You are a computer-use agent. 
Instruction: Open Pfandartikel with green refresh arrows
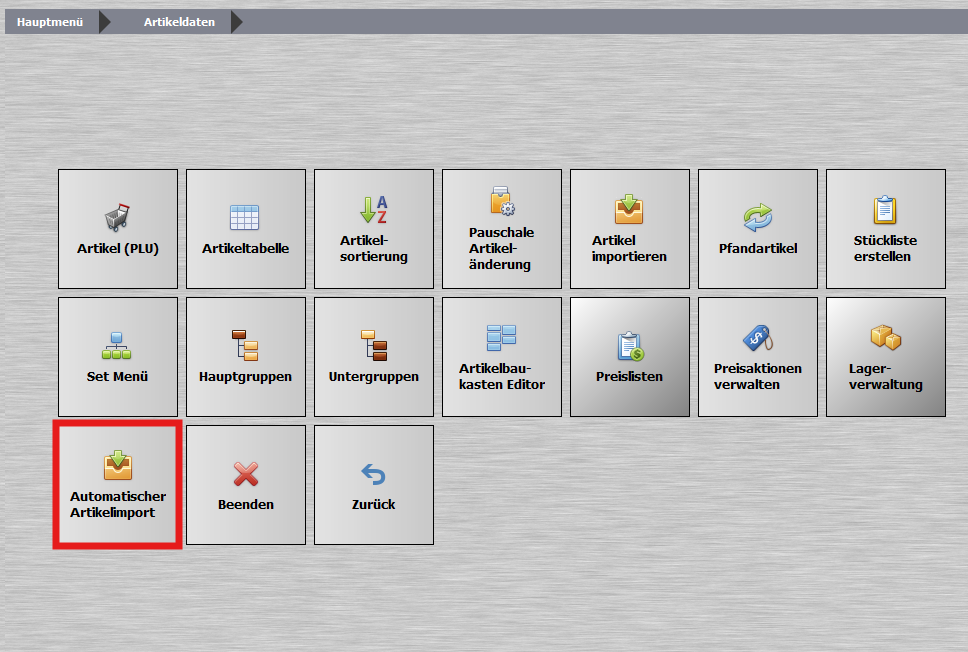tap(757, 228)
